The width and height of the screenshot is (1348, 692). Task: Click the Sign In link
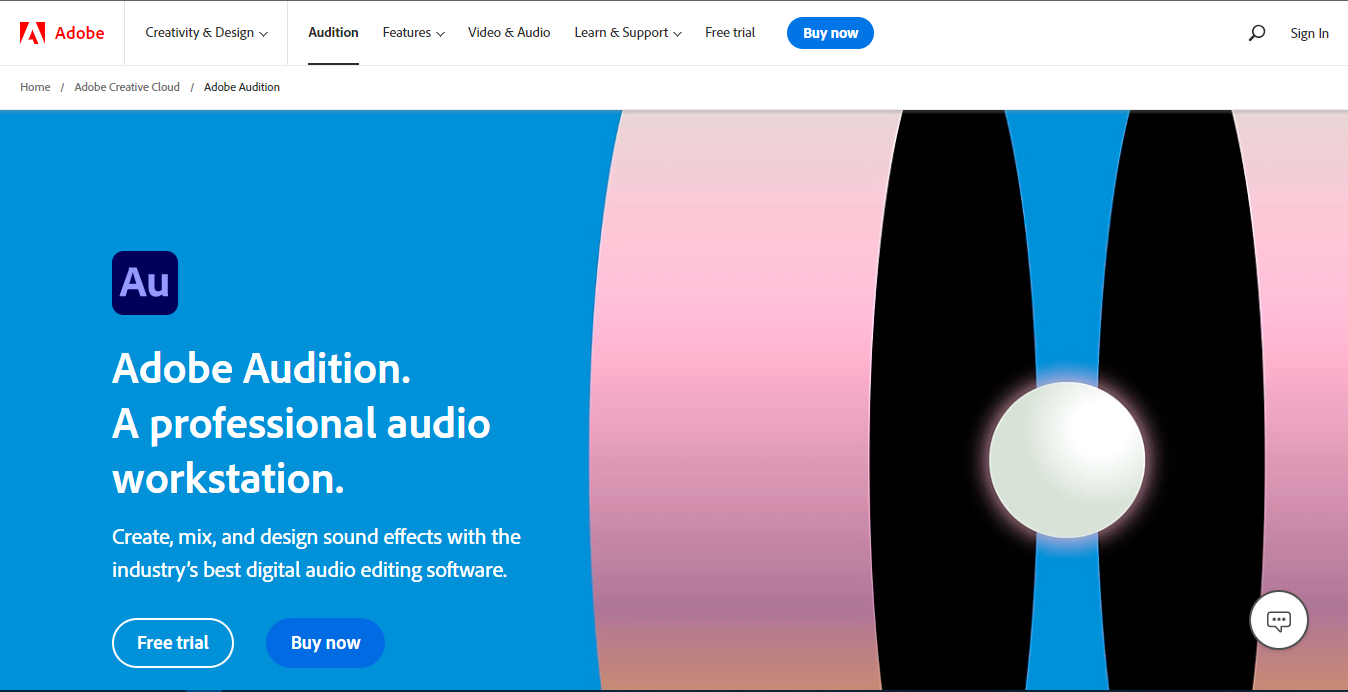(1309, 33)
